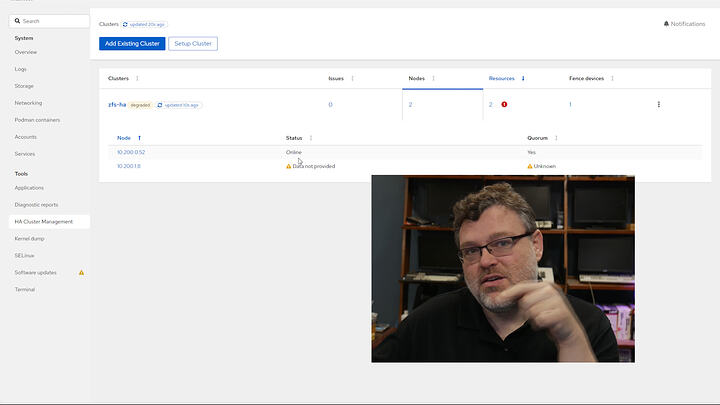Viewport: 720px width, 405px height.
Task: Click the degraded status badge
Action: click(x=140, y=105)
